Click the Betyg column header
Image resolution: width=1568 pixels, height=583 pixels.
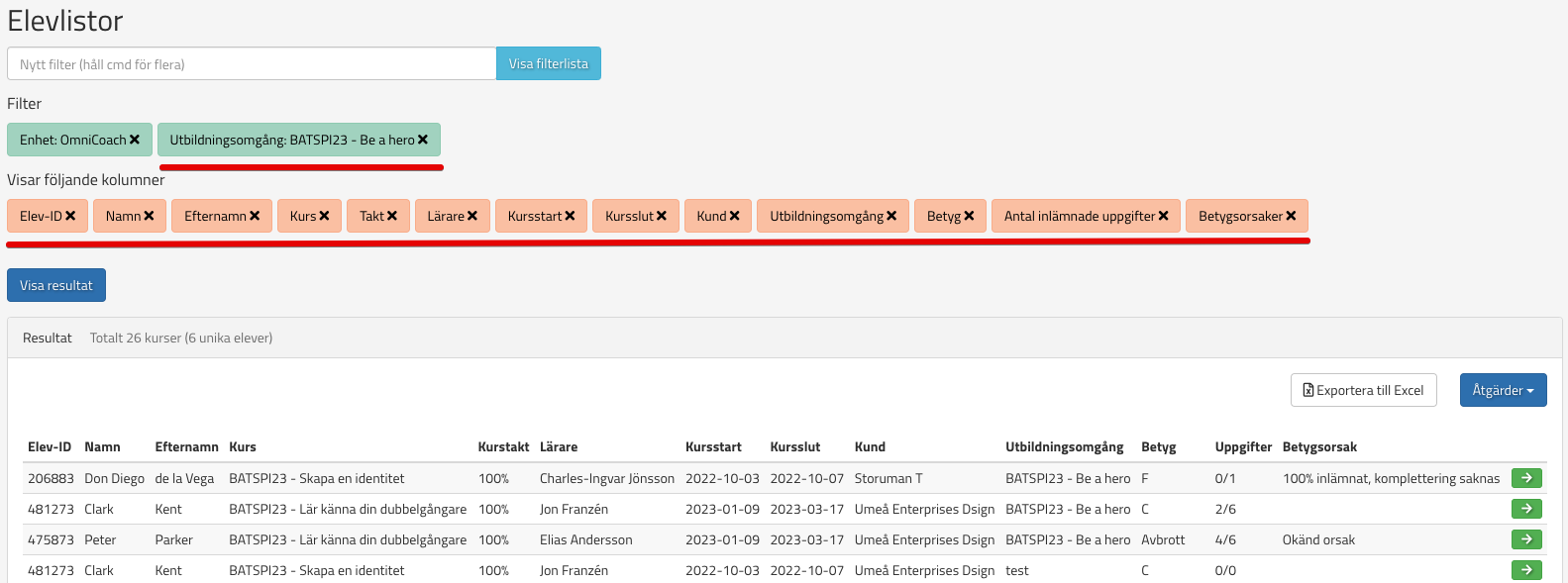[1158, 446]
